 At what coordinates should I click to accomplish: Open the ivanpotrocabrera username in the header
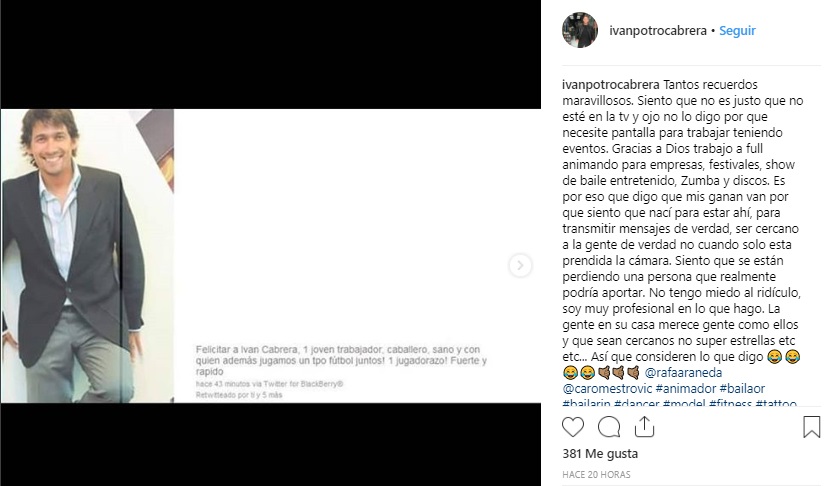[x=658, y=31]
